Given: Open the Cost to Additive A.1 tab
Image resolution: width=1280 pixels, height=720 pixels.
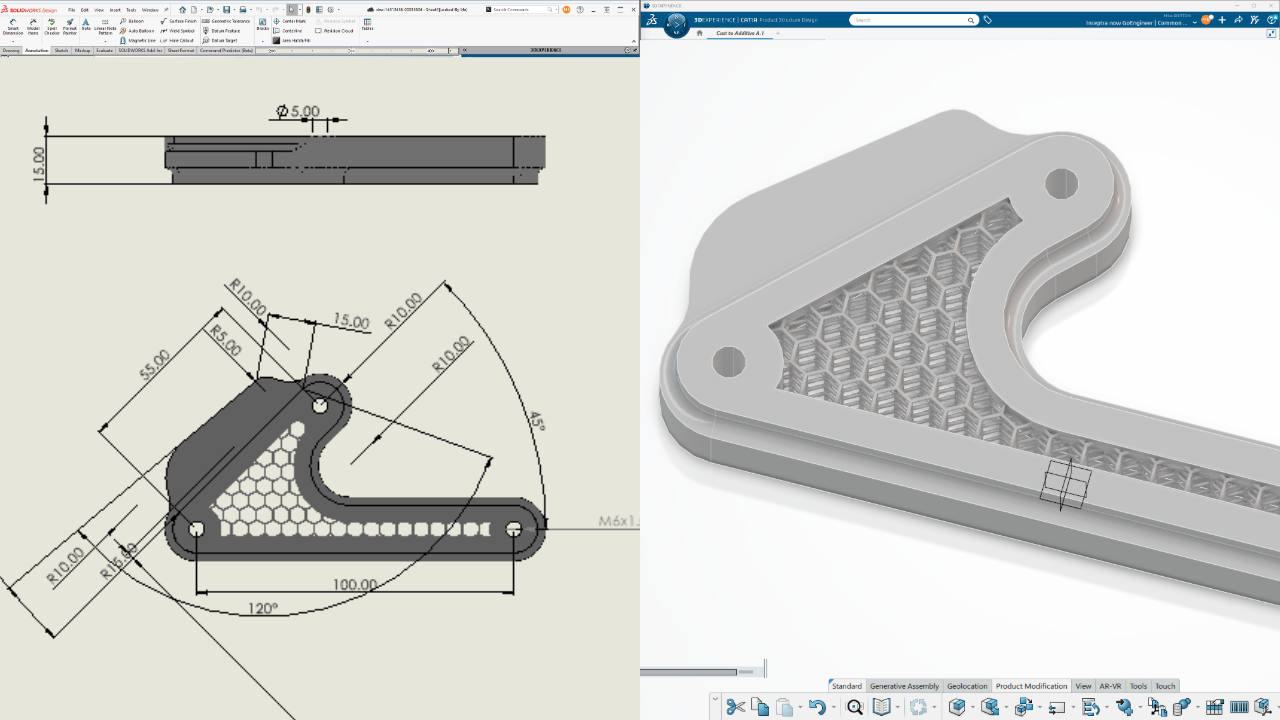Looking at the screenshot, I should point(740,33).
